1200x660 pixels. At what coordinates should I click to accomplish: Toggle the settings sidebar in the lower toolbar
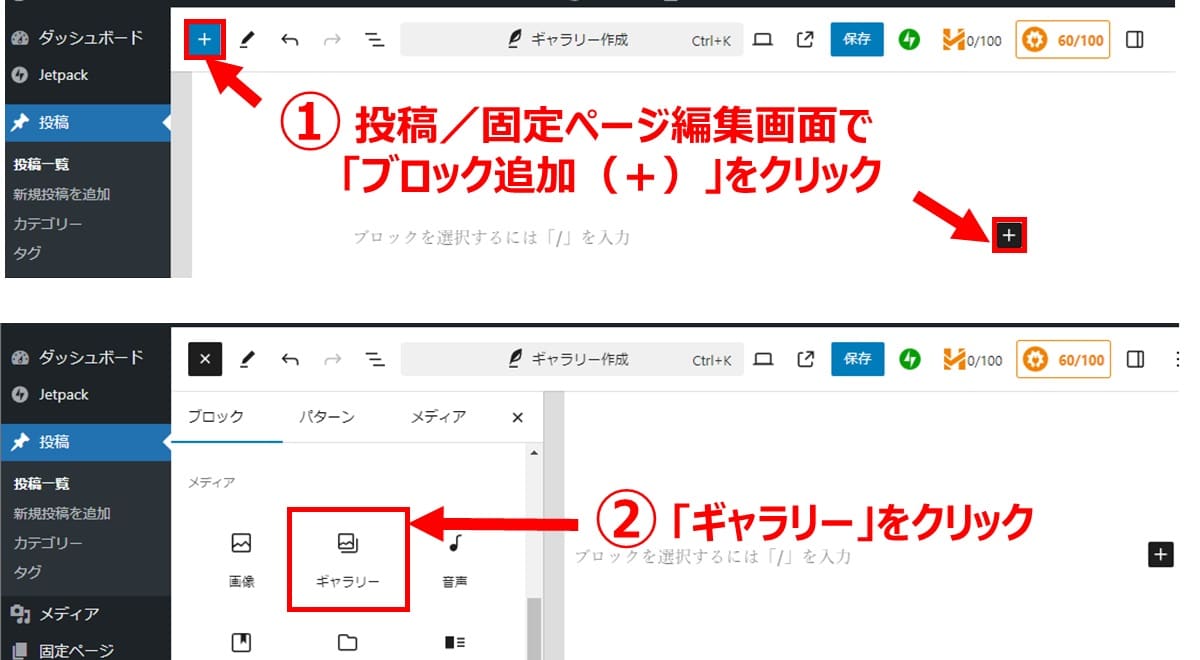pyautogui.click(x=1135, y=359)
